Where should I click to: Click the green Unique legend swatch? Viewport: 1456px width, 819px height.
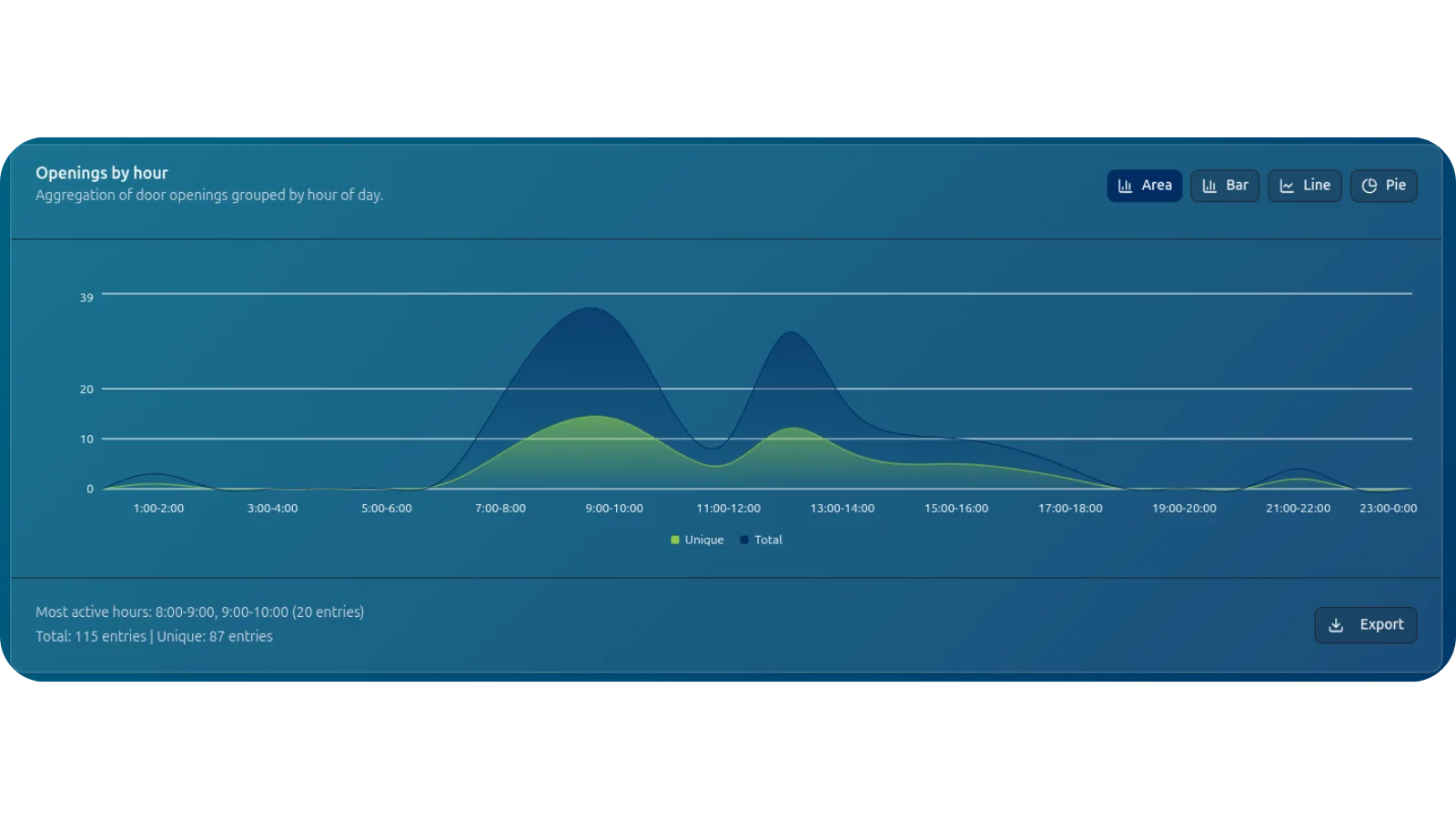[675, 540]
